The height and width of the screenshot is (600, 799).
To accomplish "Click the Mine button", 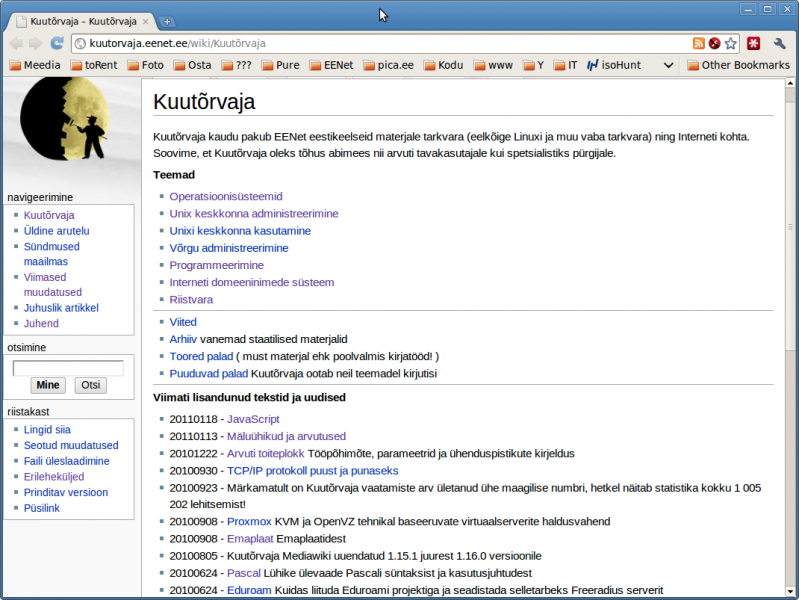I will point(48,385).
